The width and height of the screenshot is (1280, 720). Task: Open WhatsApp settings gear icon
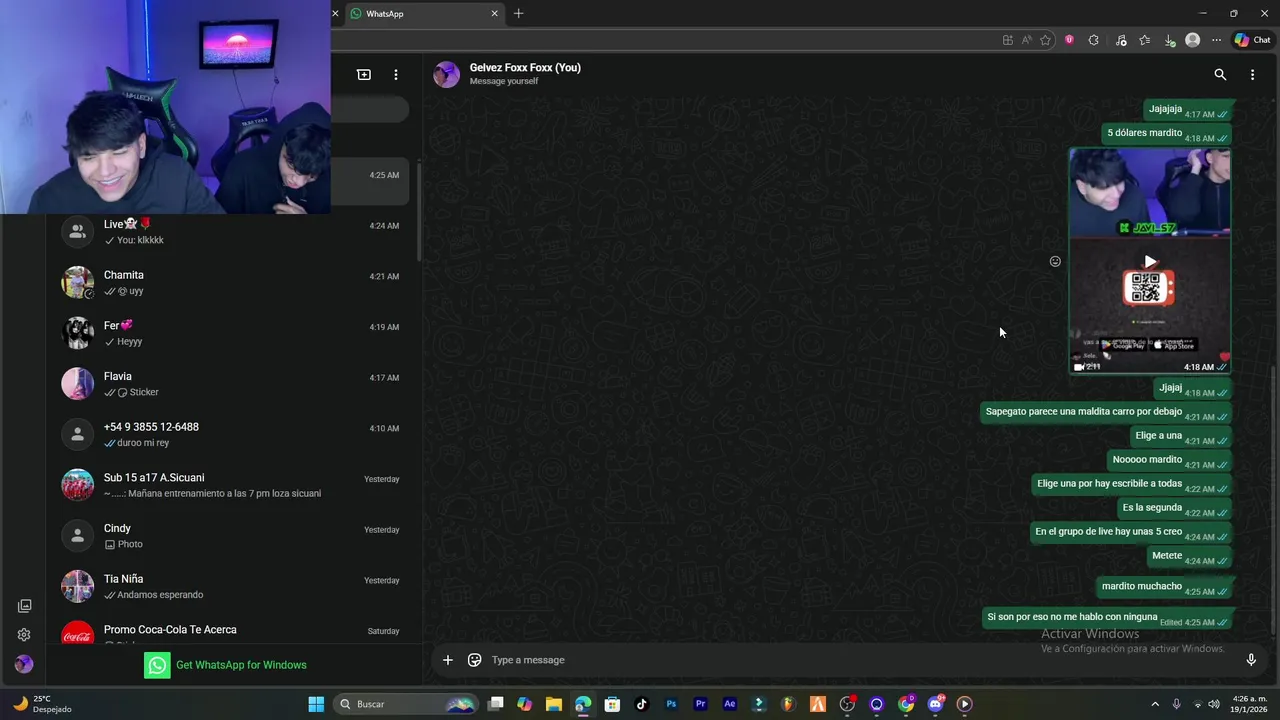click(x=24, y=635)
